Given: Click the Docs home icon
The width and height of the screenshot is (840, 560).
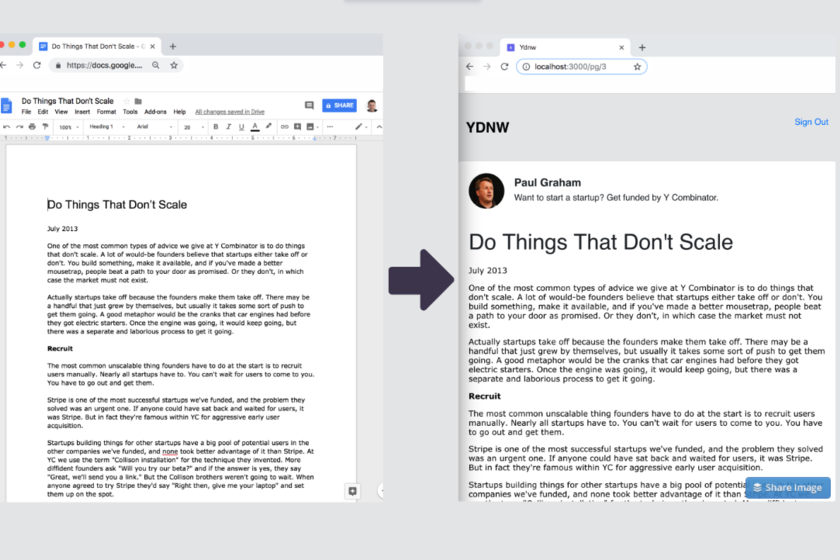Looking at the screenshot, I should [6, 106].
